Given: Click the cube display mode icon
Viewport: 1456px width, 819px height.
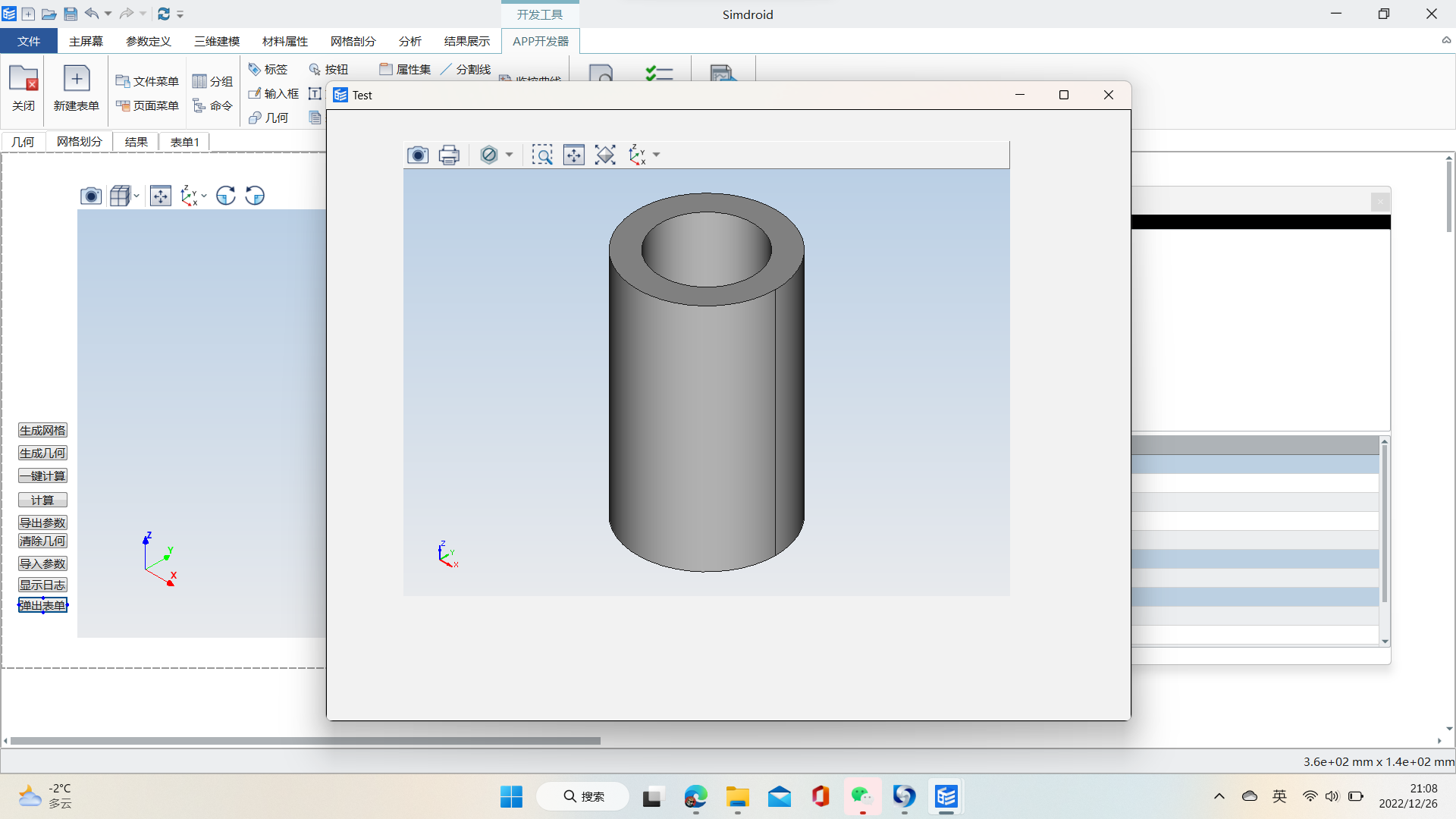Looking at the screenshot, I should pyautogui.click(x=120, y=196).
